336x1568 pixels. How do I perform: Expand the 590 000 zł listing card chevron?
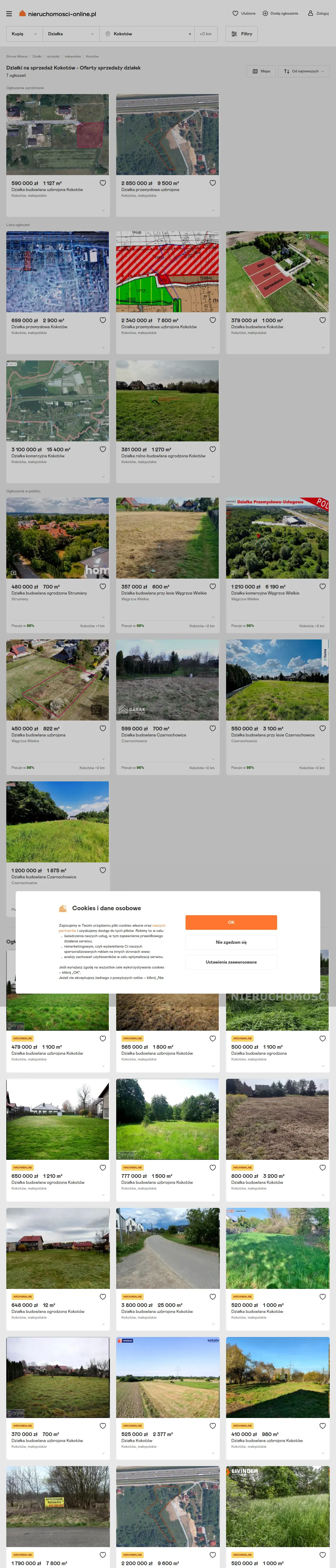click(x=103, y=211)
